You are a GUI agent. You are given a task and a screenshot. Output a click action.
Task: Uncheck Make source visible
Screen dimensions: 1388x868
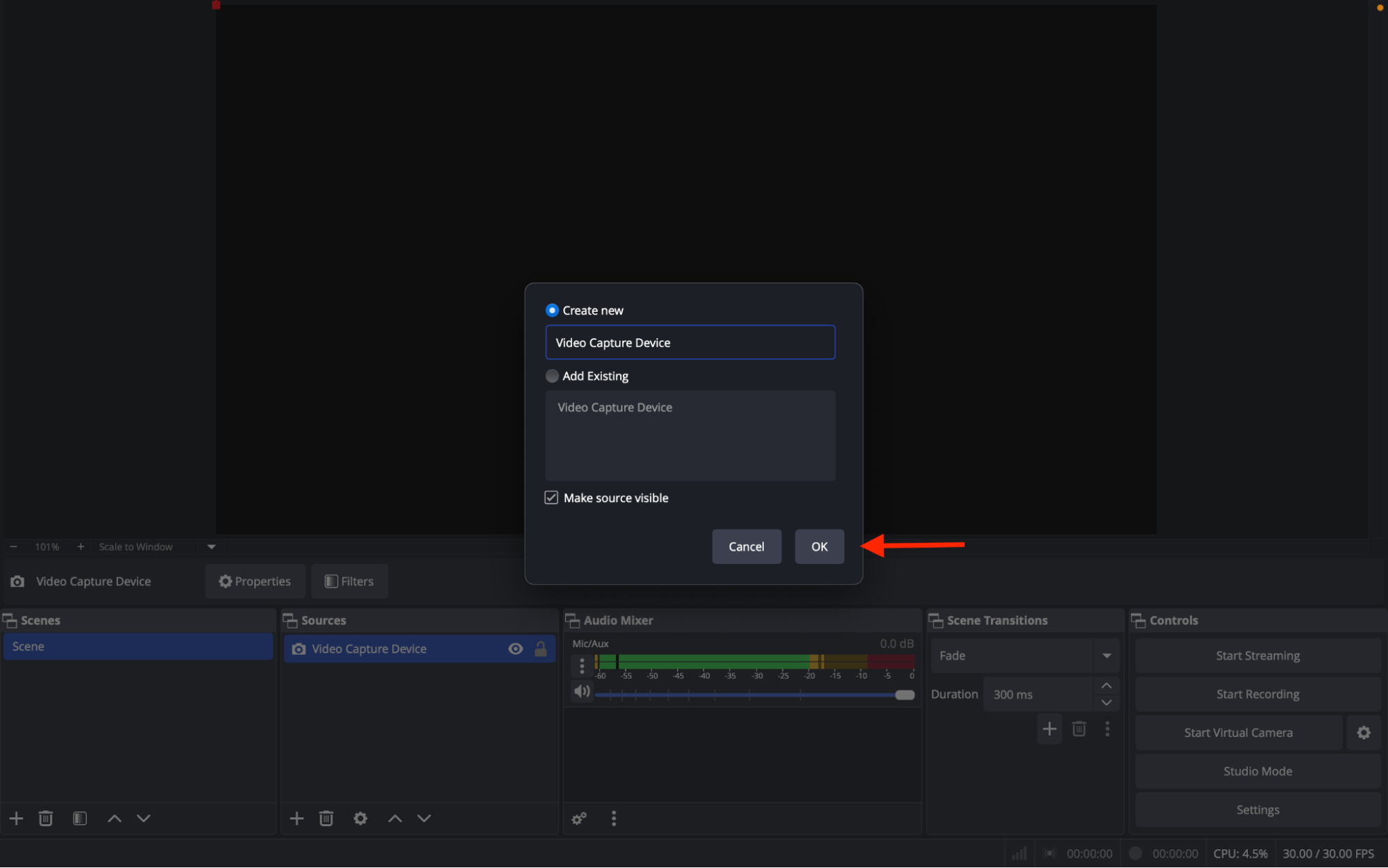click(551, 497)
